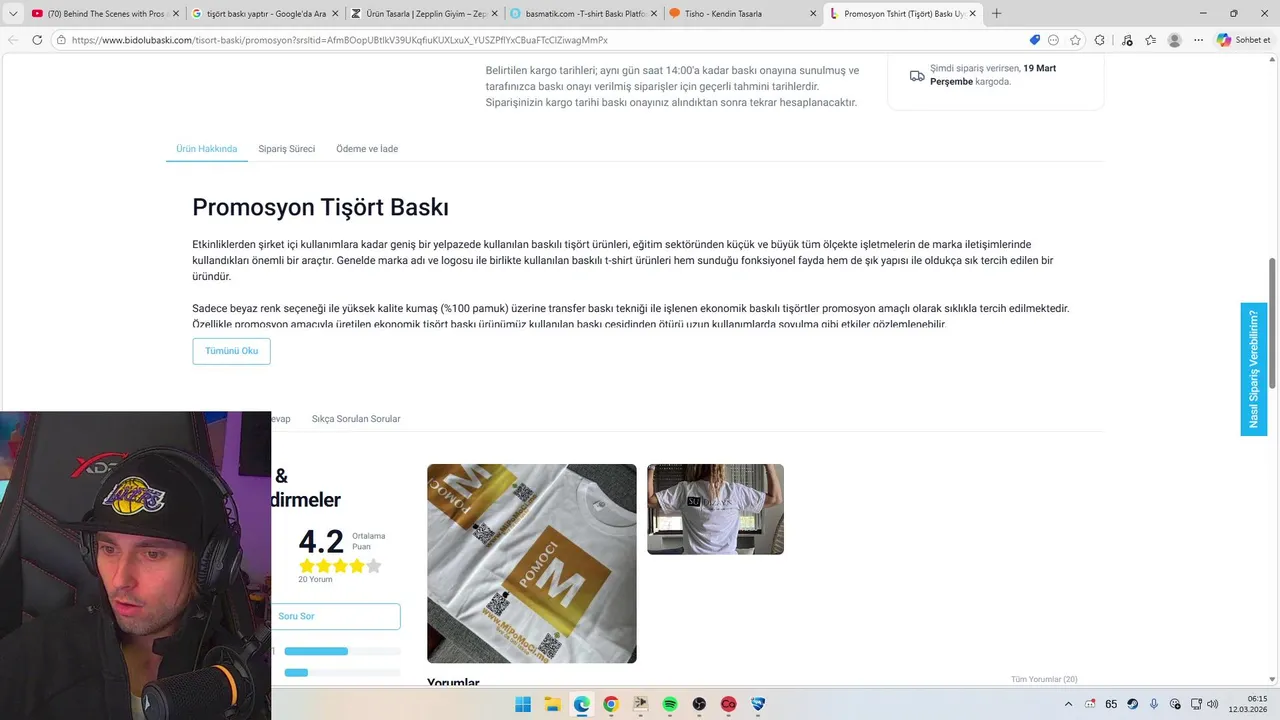Image resolution: width=1280 pixels, height=720 pixels.
Task: Open Spotify from the taskbar
Action: coord(670,704)
